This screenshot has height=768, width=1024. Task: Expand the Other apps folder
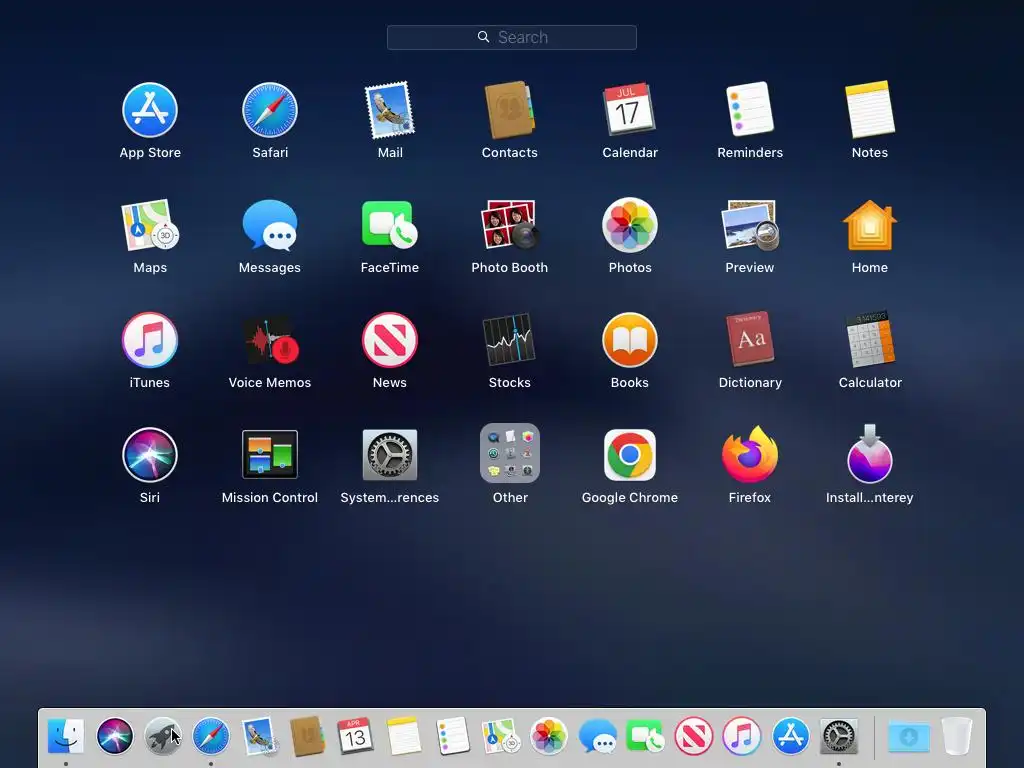[x=509, y=453]
